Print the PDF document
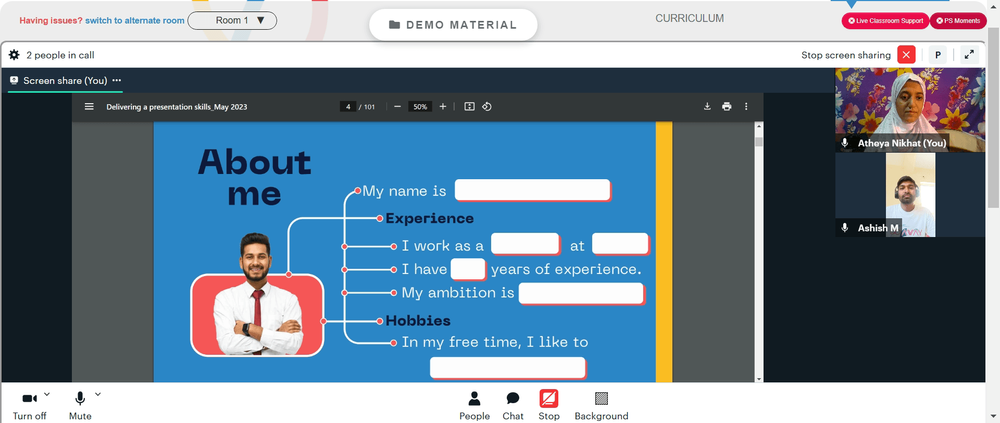Viewport: 1000px width, 423px height. click(726, 107)
